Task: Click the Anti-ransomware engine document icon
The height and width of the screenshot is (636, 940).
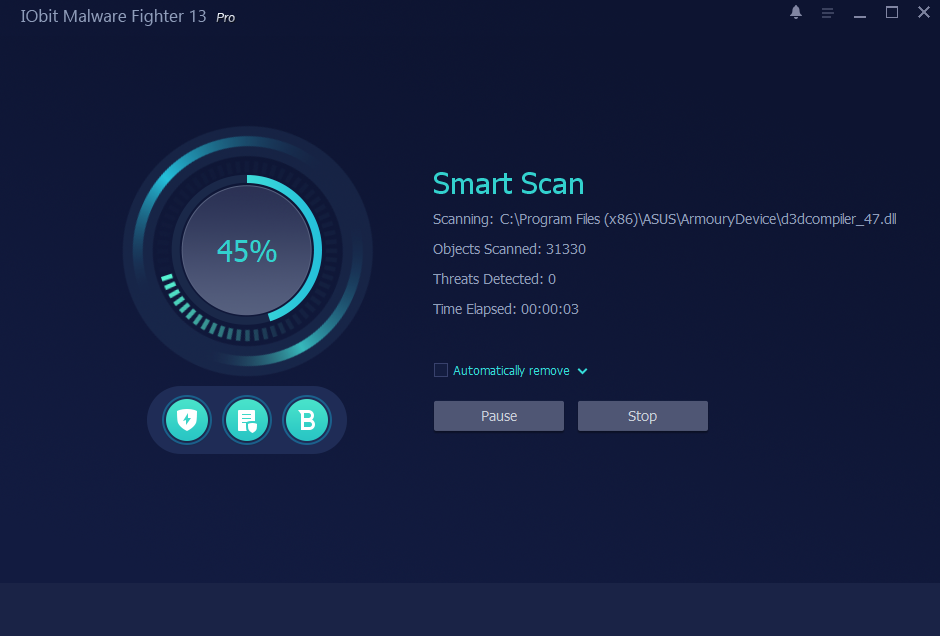Action: point(247,420)
